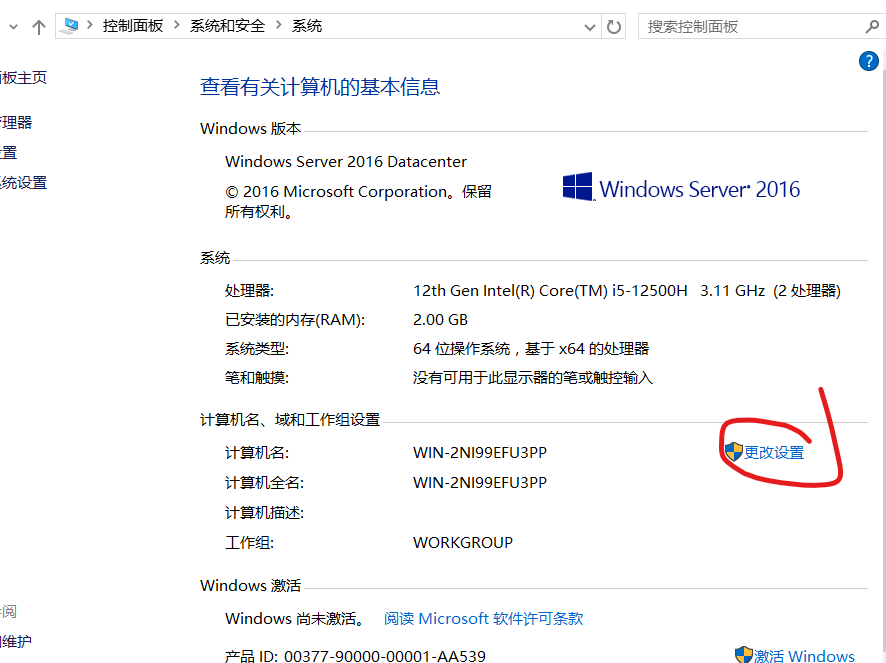
Task: Open the address bar history dropdown
Action: pos(589,27)
